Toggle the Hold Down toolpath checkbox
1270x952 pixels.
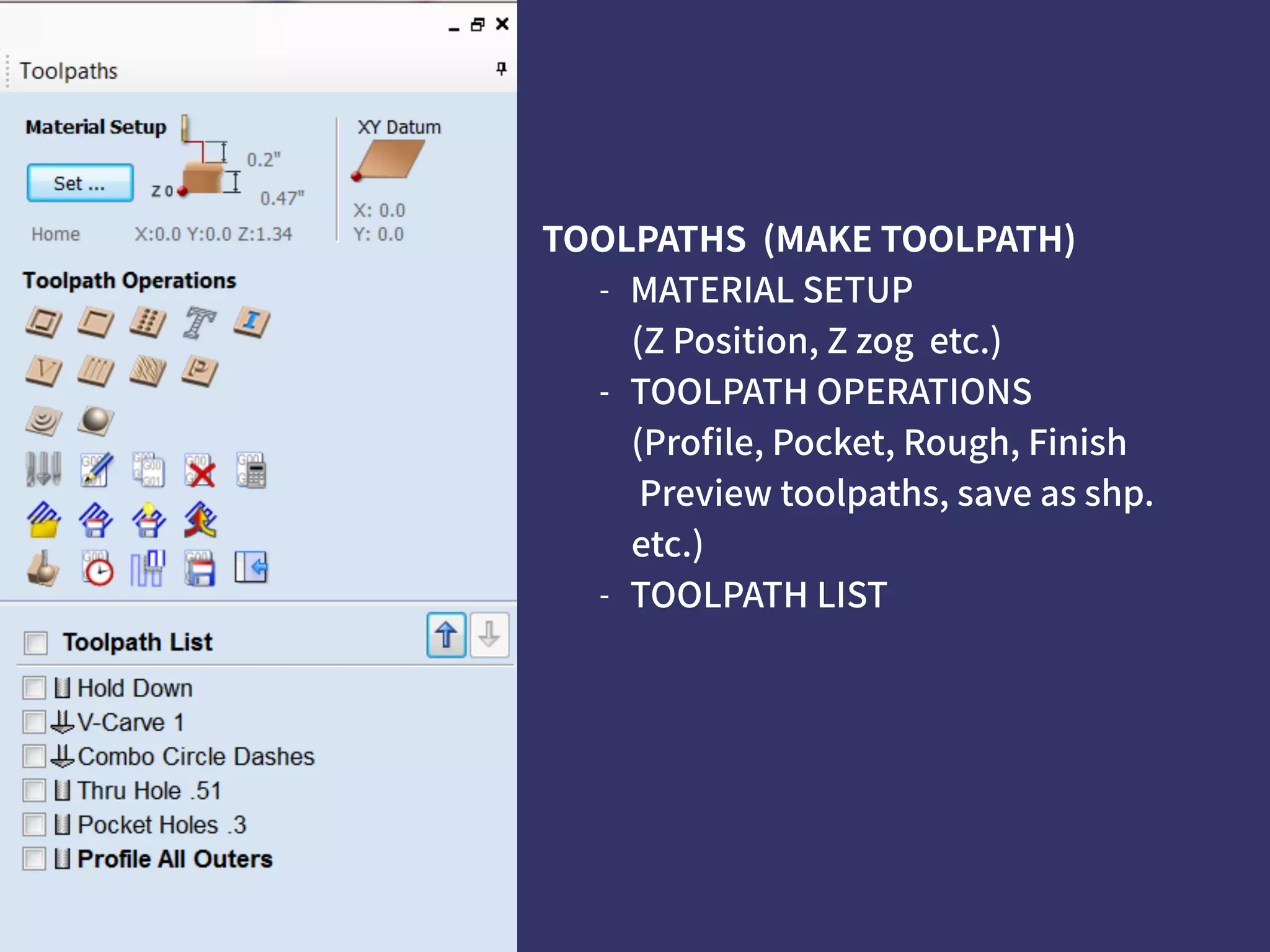(x=34, y=688)
